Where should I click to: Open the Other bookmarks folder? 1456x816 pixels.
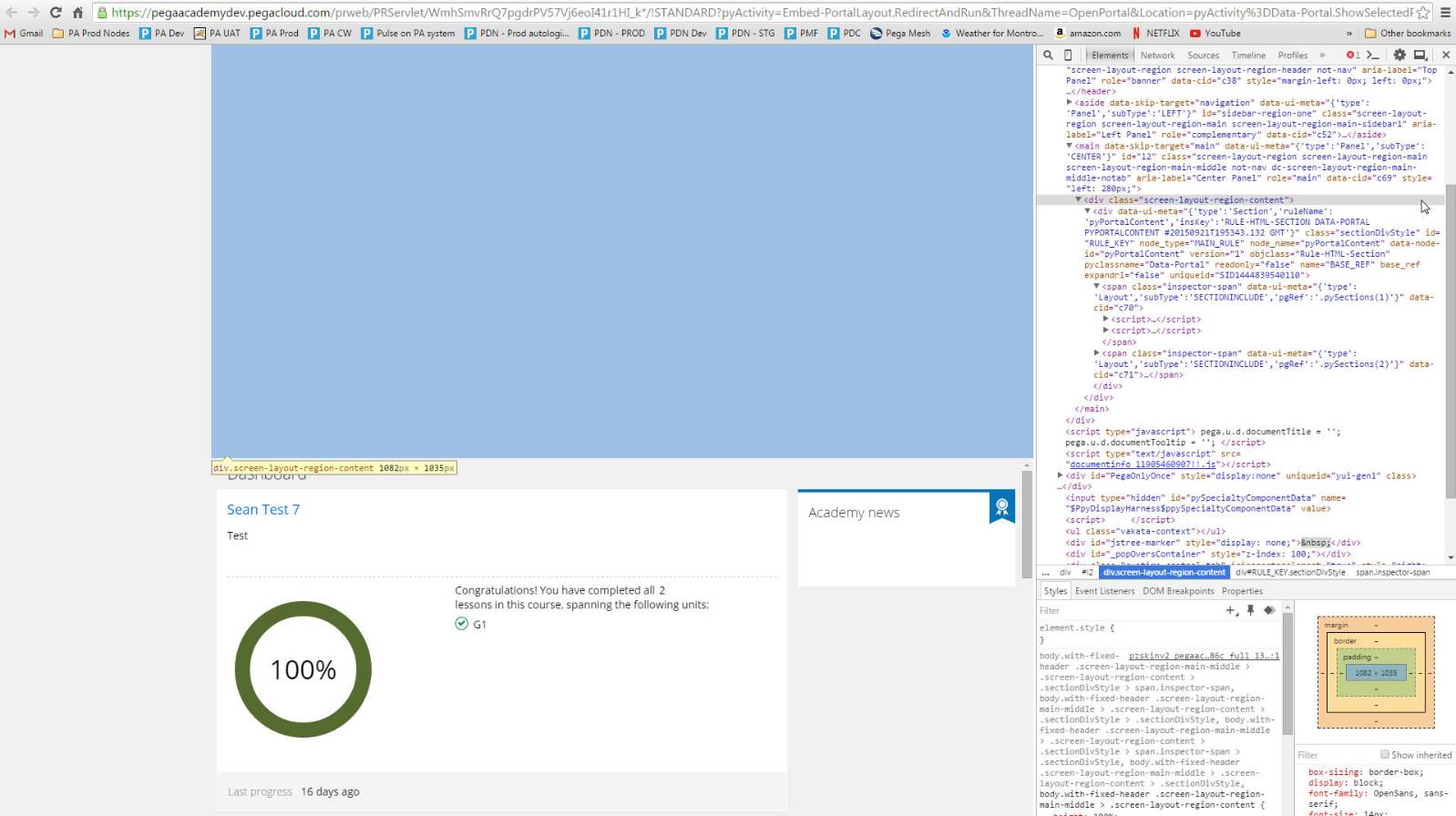tap(1408, 33)
